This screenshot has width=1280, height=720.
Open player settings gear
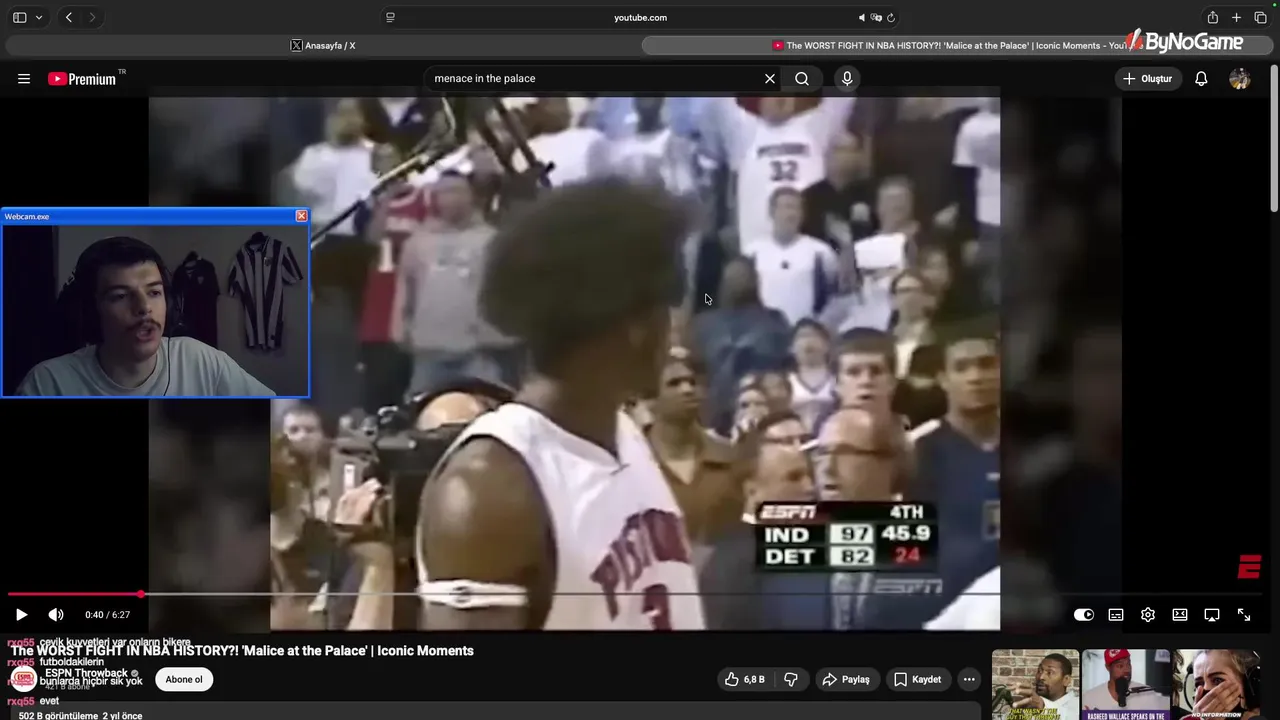coord(1148,615)
